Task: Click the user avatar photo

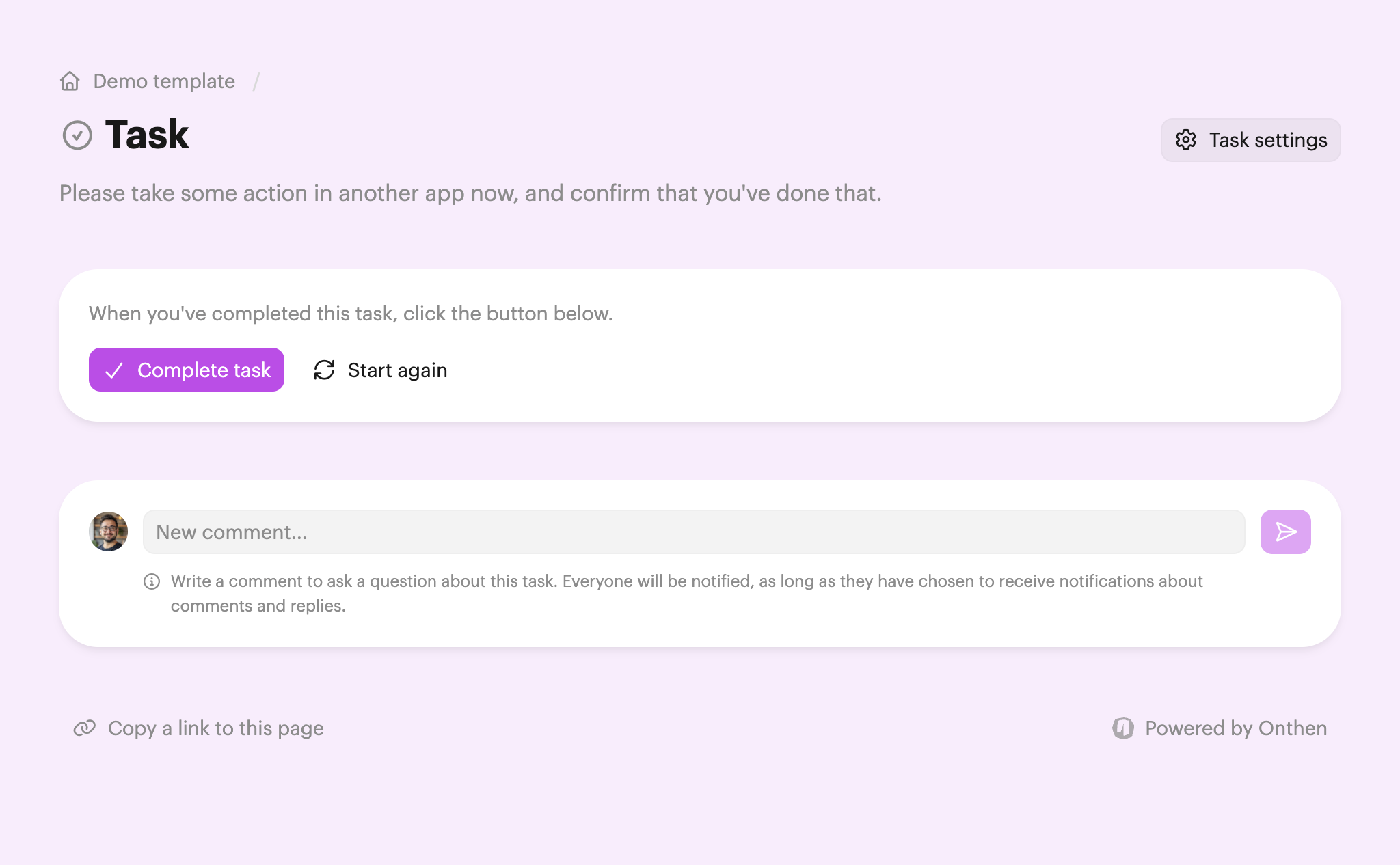Action: coord(108,532)
